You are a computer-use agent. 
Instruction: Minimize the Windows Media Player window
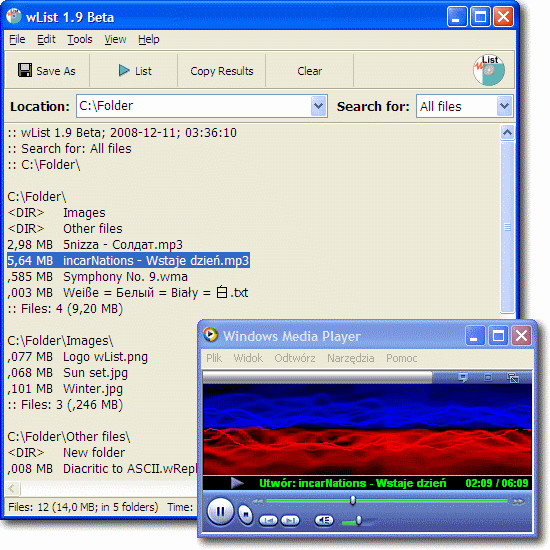coord(475,336)
